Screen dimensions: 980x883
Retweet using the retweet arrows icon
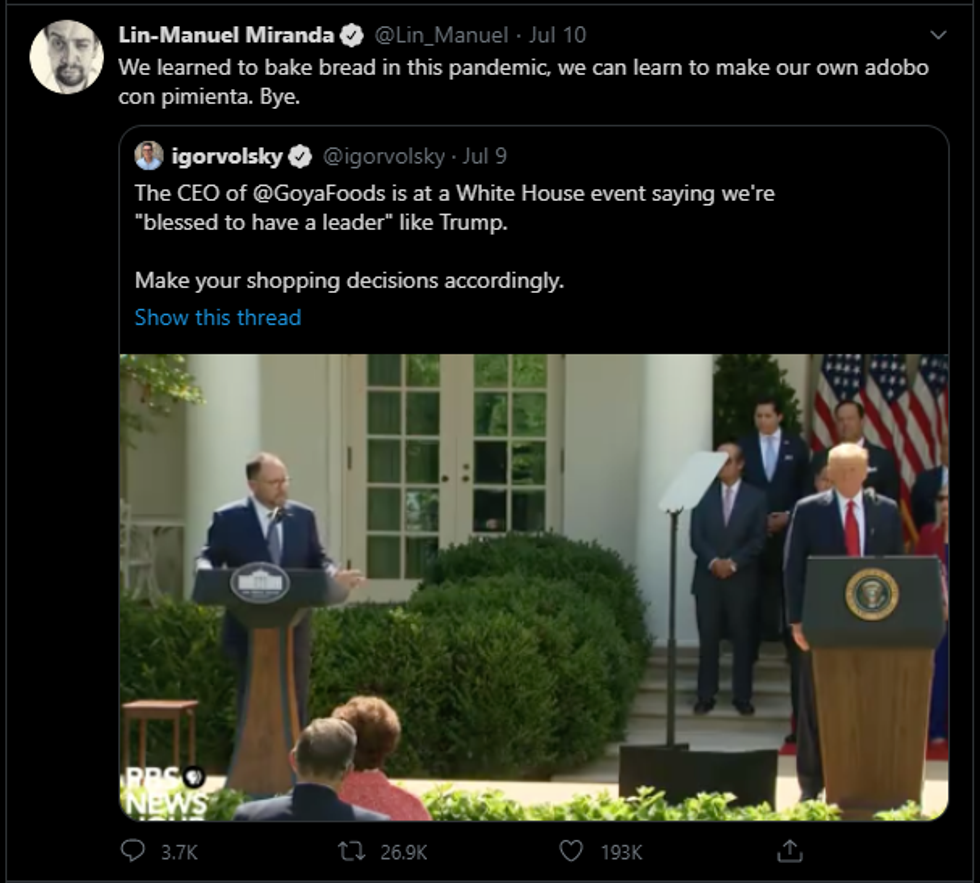(x=351, y=851)
